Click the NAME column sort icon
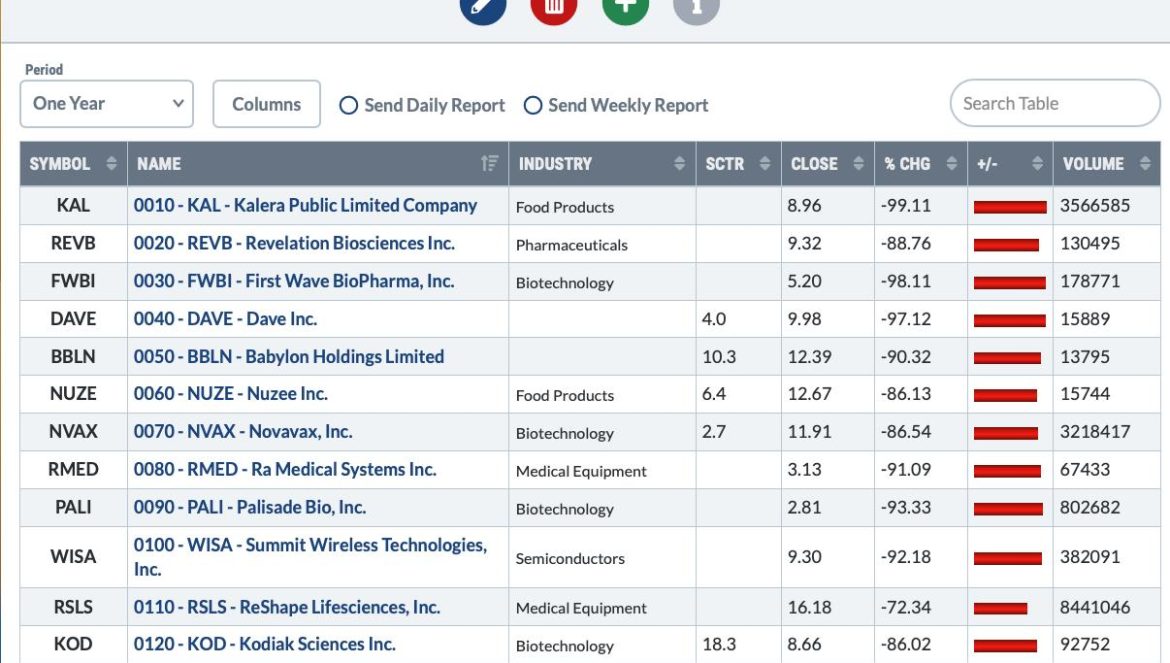This screenshot has height=663, width=1170. click(489, 163)
